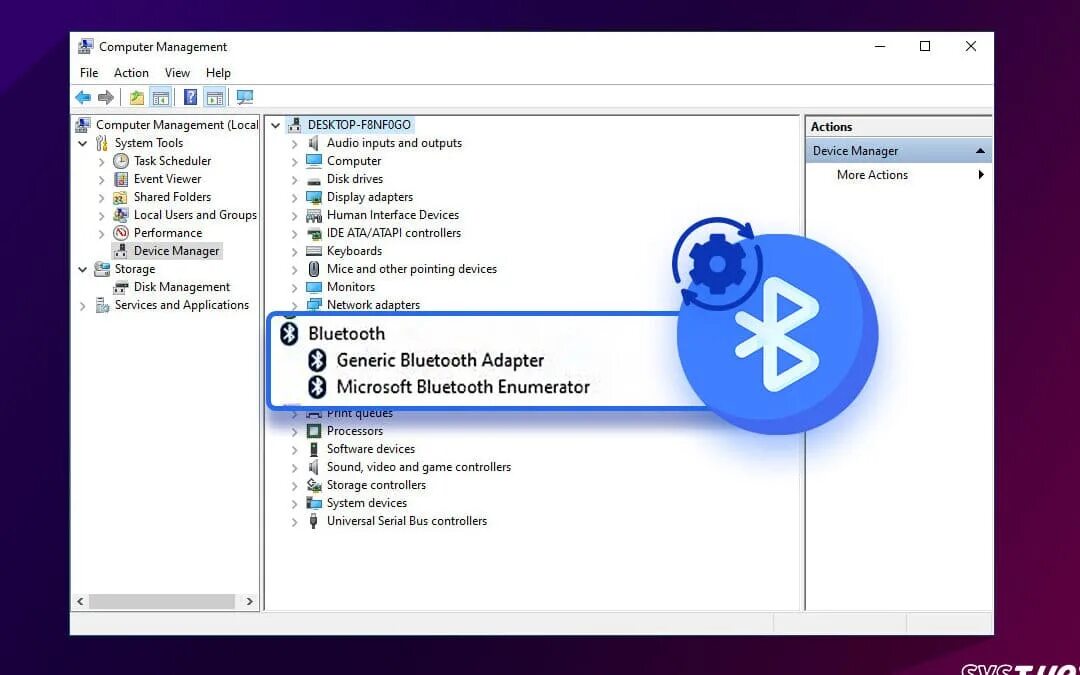
Task: Click the Audio inputs and outputs speaker icon
Action: click(313, 143)
